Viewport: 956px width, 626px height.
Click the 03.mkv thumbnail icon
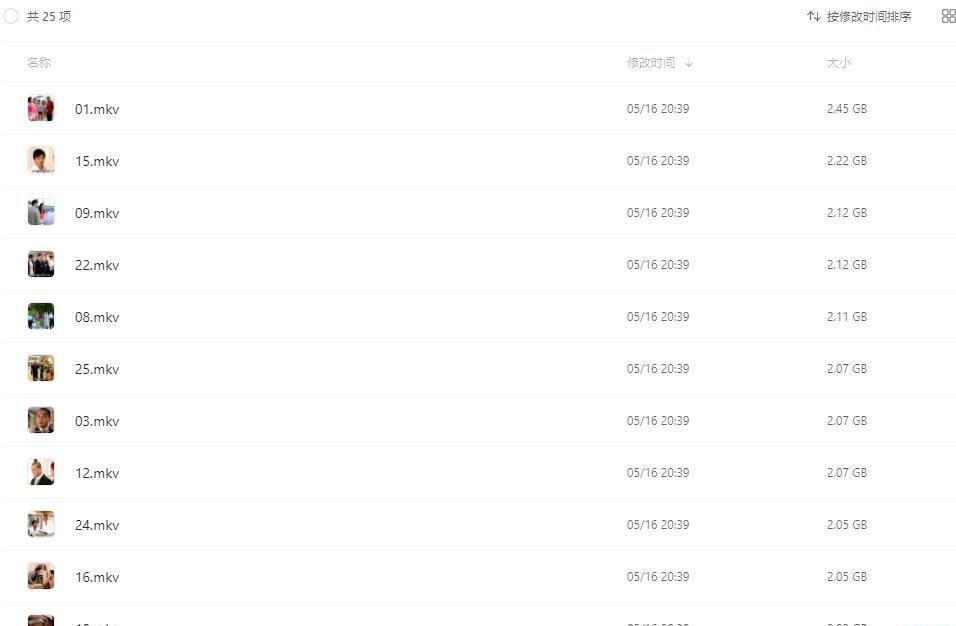pyautogui.click(x=41, y=420)
